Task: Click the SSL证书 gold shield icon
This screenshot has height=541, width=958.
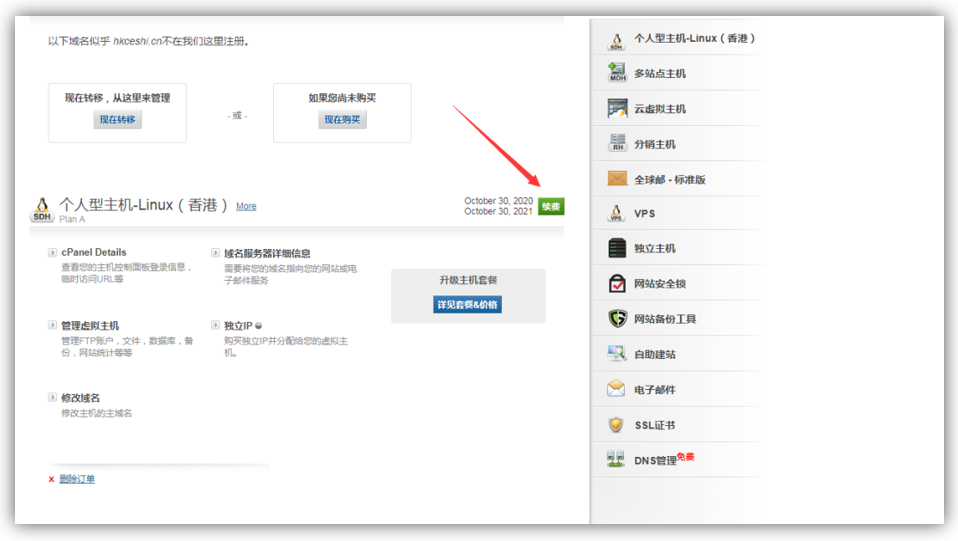Action: pos(616,424)
